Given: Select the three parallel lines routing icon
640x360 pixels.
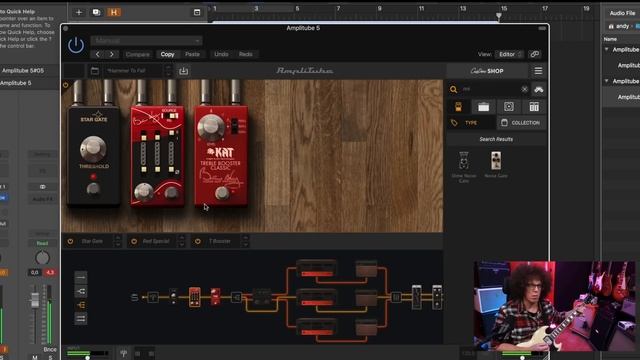Looking at the screenshot, I should [81, 318].
